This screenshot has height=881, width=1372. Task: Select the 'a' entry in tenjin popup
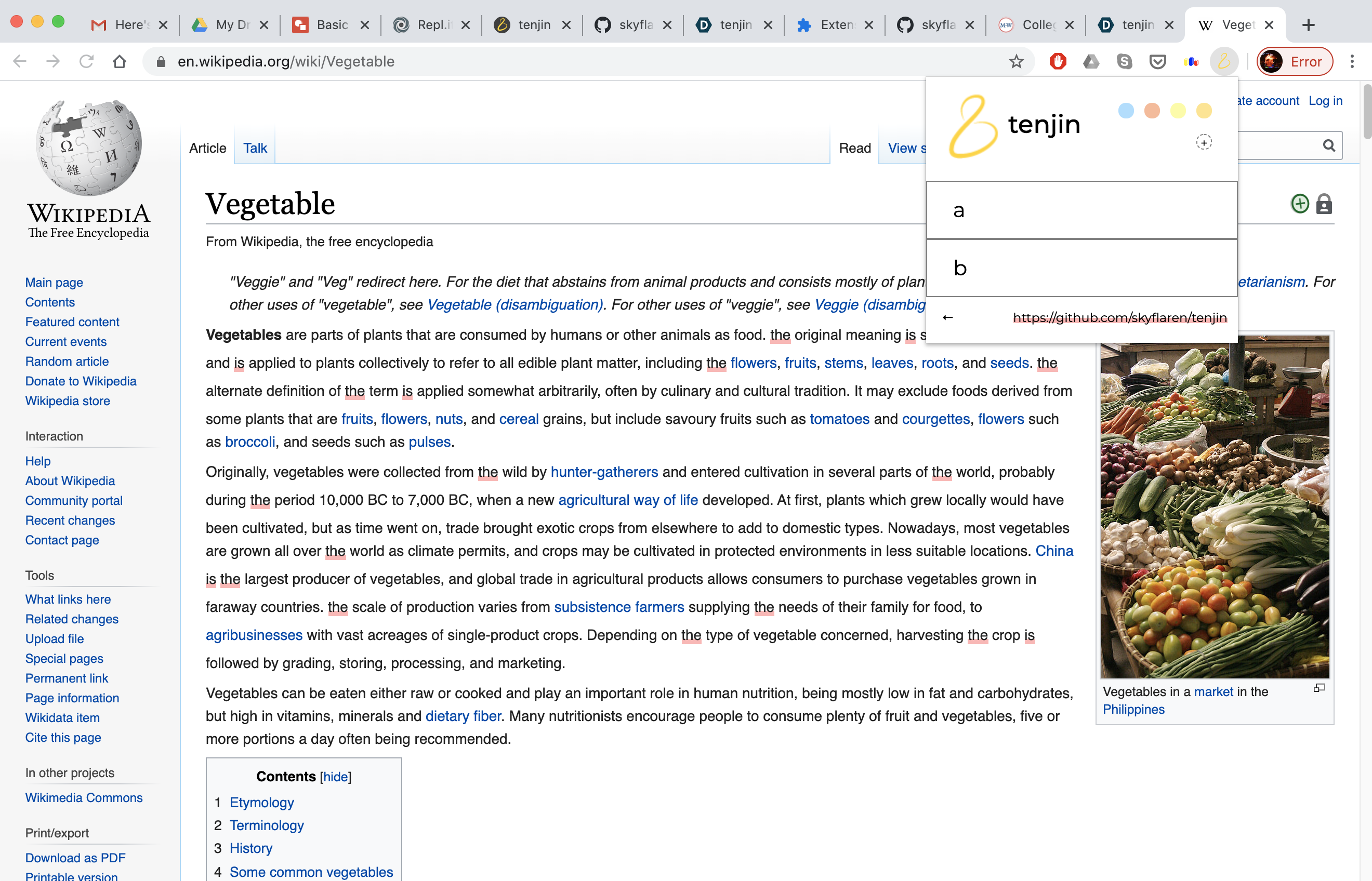pyautogui.click(x=1081, y=210)
